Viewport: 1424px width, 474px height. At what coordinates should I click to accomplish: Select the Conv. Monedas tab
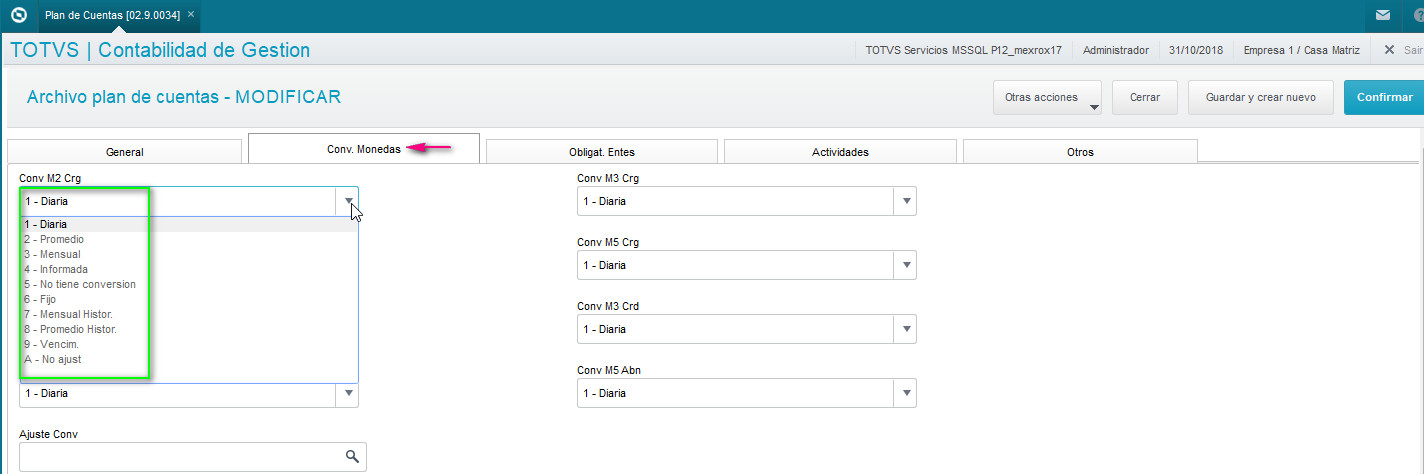(364, 148)
